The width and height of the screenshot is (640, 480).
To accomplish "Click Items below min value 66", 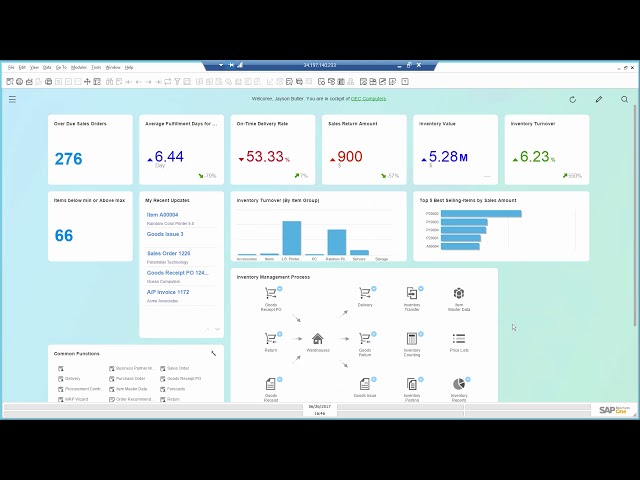I will tap(64, 236).
